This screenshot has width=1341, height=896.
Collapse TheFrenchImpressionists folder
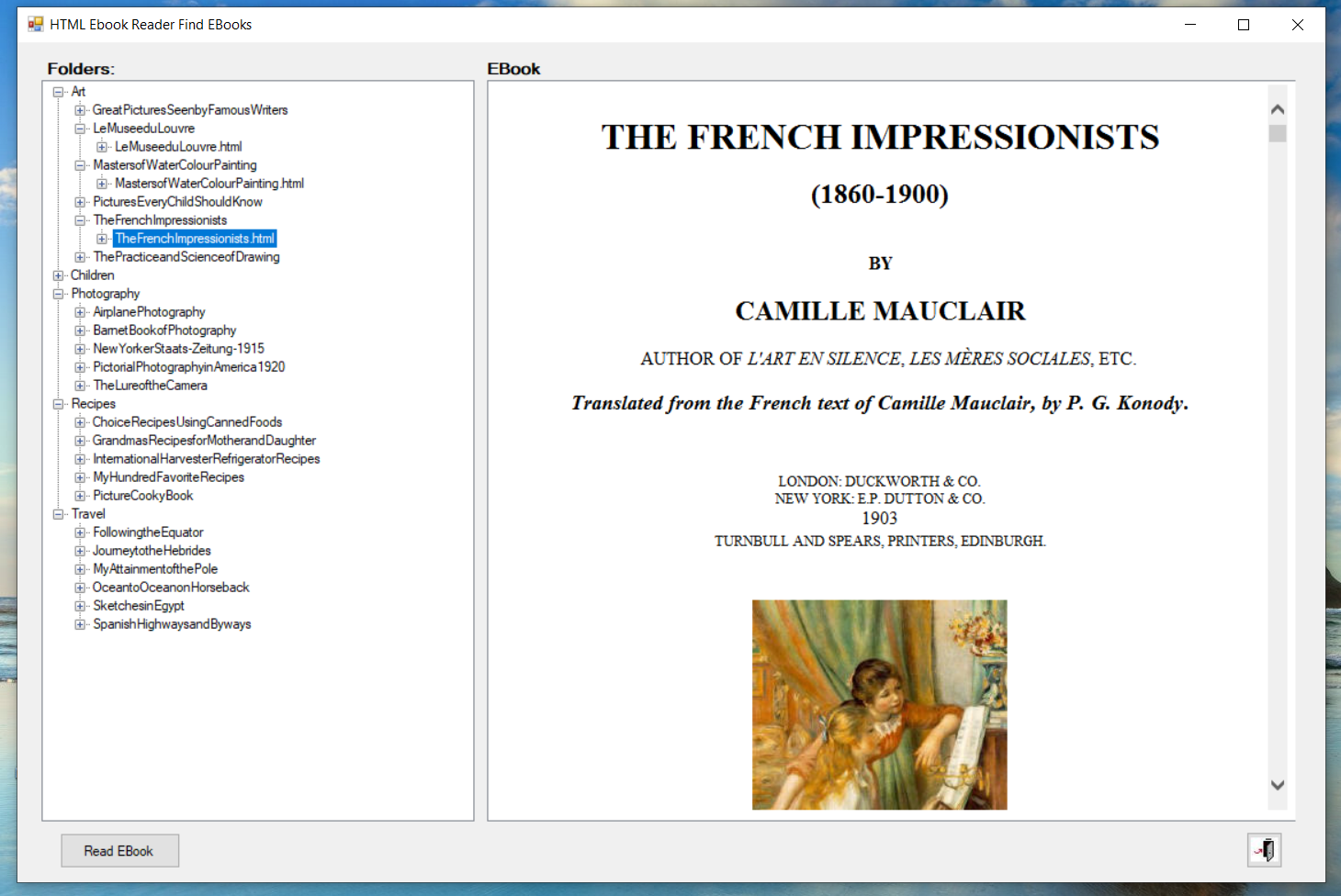point(80,220)
